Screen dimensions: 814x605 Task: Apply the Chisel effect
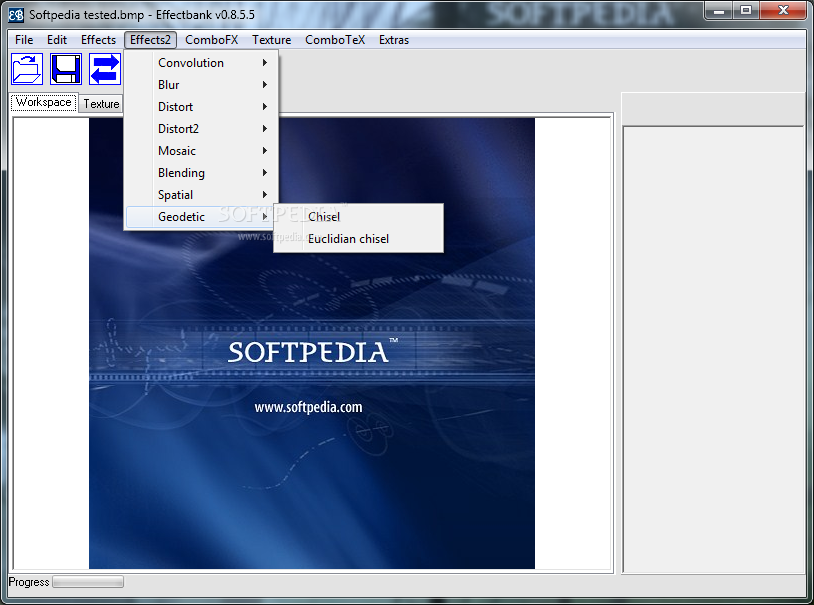pos(358,217)
